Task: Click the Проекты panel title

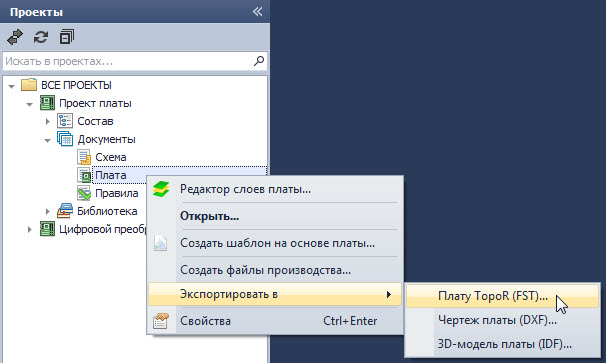Action: pos(36,12)
